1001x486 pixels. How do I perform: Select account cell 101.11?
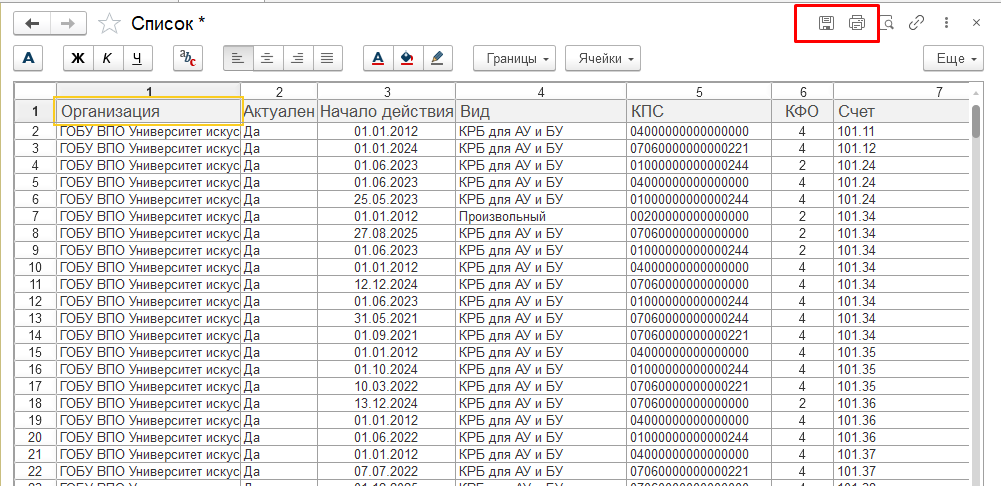coord(901,132)
